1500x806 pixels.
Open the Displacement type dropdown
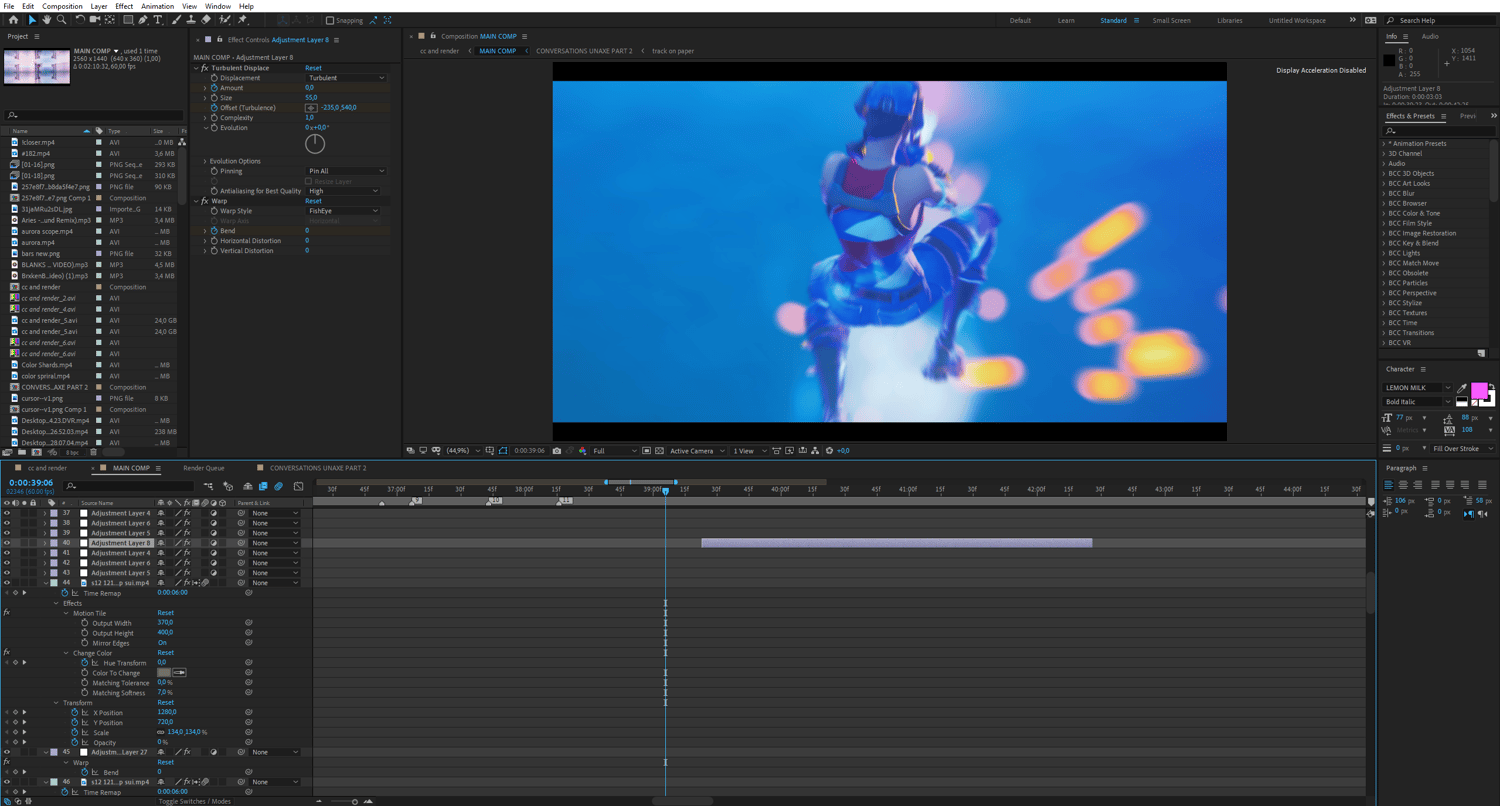tap(345, 78)
